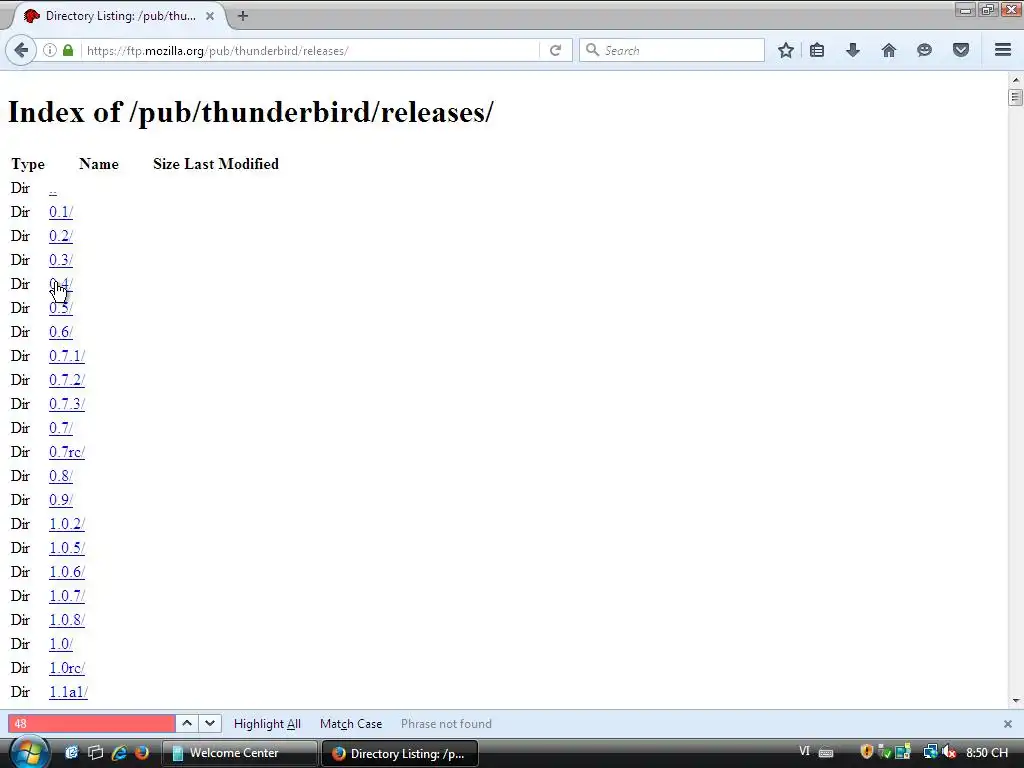This screenshot has width=1024, height=768.
Task: Open the 1.1a1/ directory link
Action: click(x=68, y=692)
